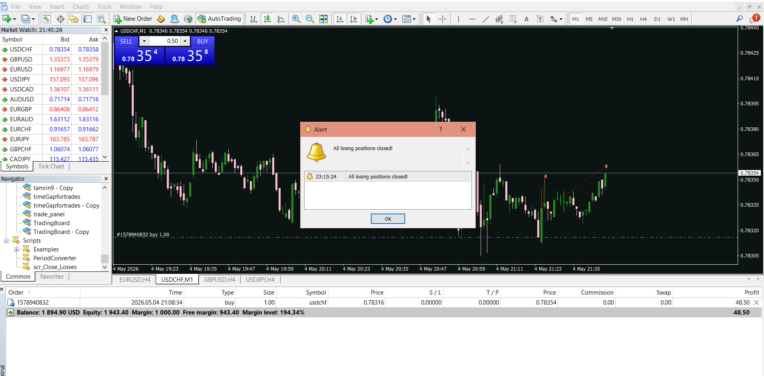Switch to the GBPUSD,H4 chart tab
764x376 pixels.
220,280
